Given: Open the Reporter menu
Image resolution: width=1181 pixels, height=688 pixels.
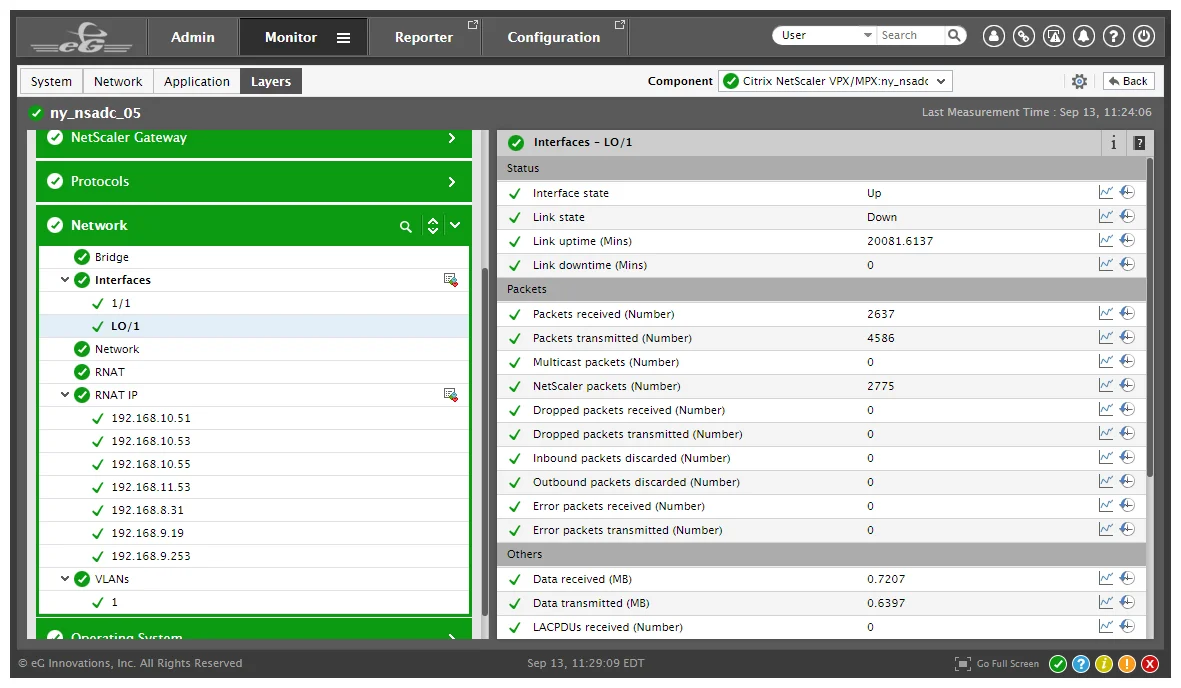Looking at the screenshot, I should (x=424, y=37).
